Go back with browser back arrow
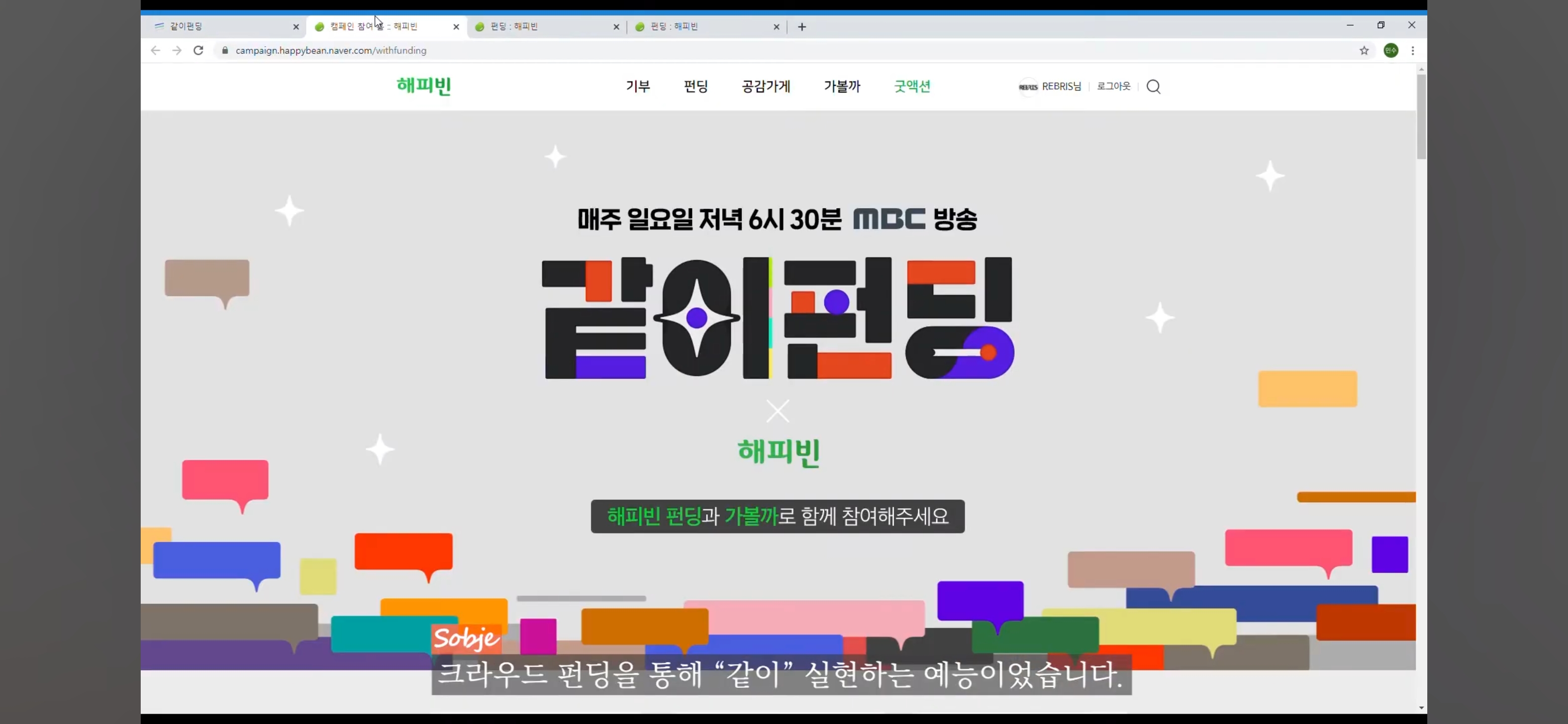1568x724 pixels. 155,51
